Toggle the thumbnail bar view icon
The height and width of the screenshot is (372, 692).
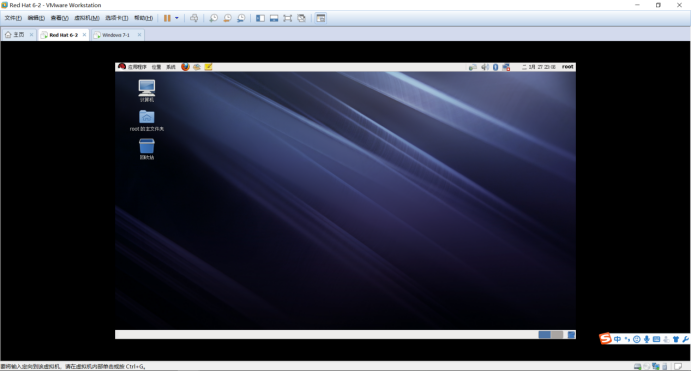(x=274, y=18)
